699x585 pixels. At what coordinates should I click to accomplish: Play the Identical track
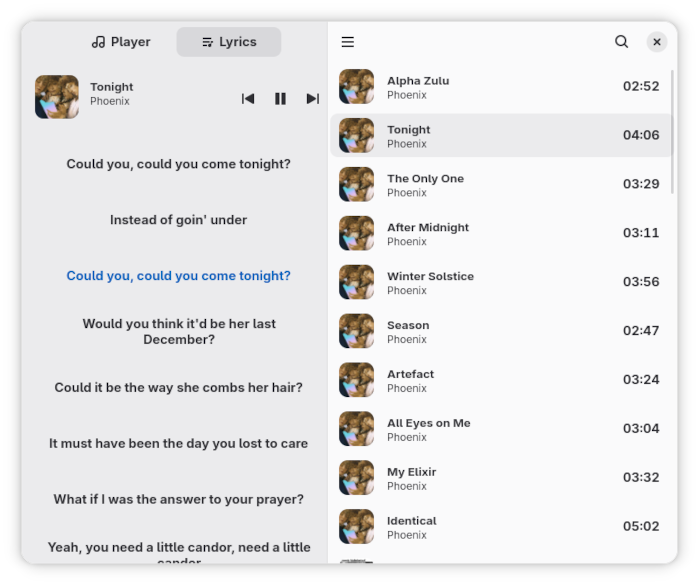click(501, 527)
